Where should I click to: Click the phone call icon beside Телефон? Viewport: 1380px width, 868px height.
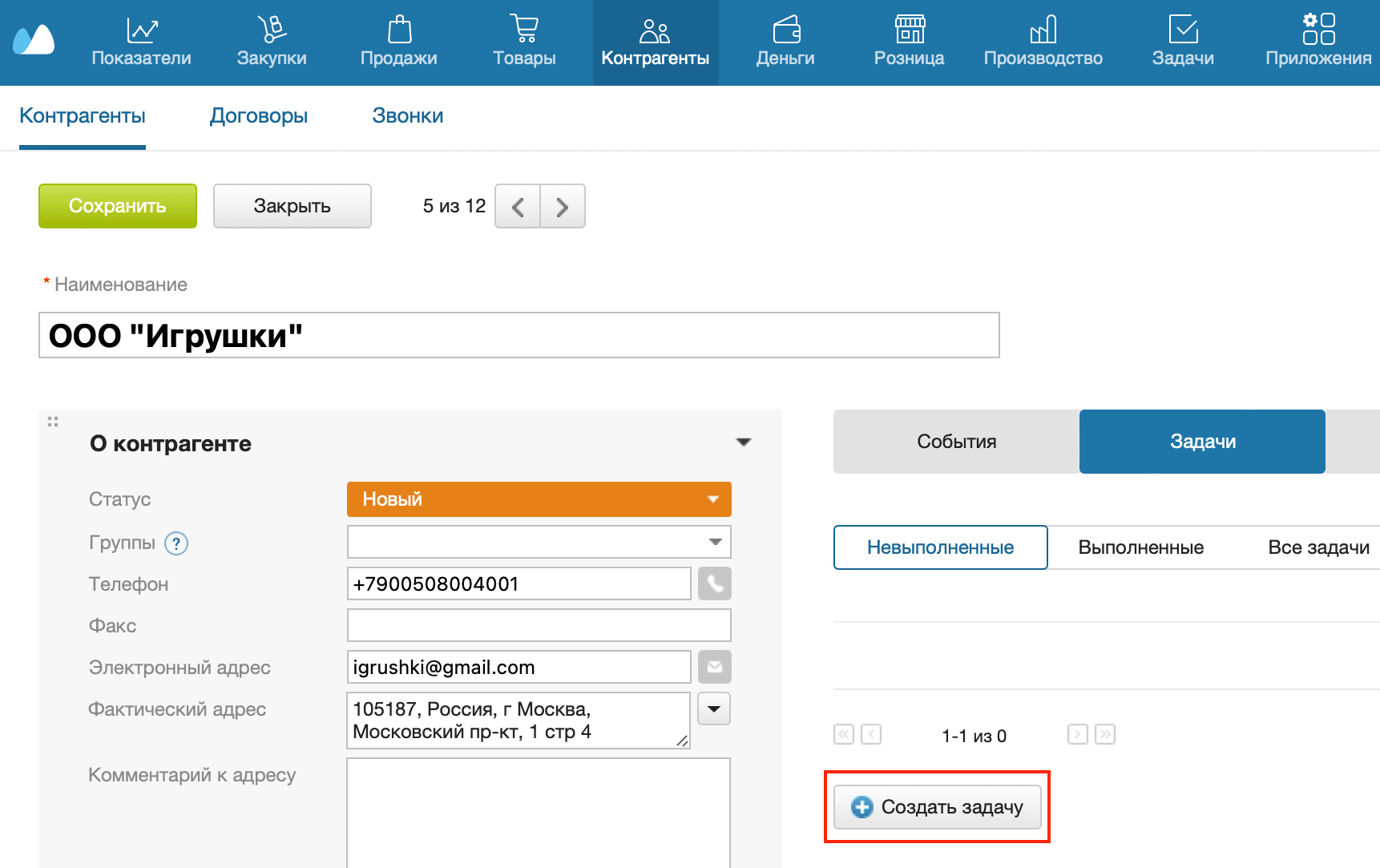(714, 584)
